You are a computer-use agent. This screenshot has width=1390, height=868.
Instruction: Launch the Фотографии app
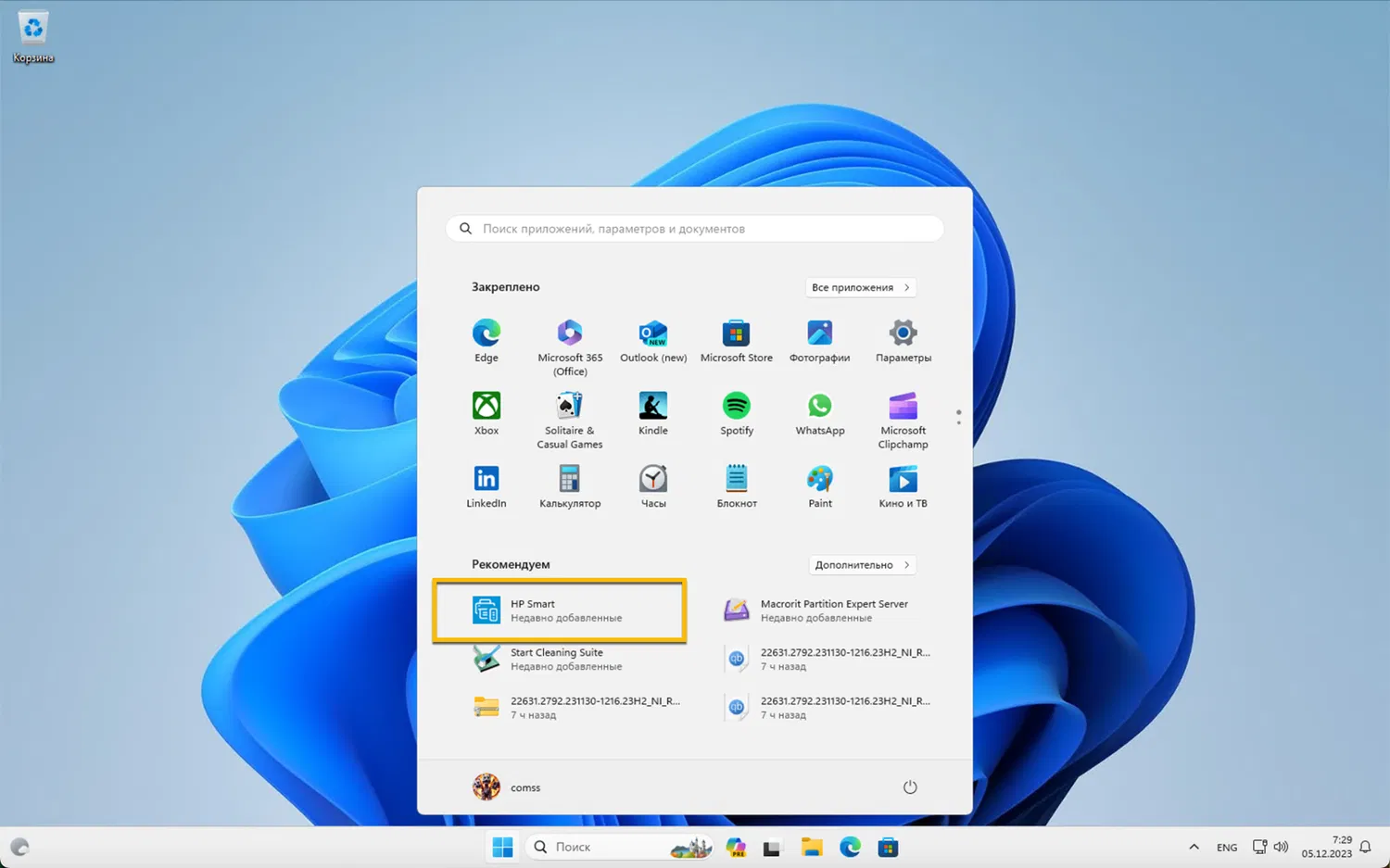[820, 341]
